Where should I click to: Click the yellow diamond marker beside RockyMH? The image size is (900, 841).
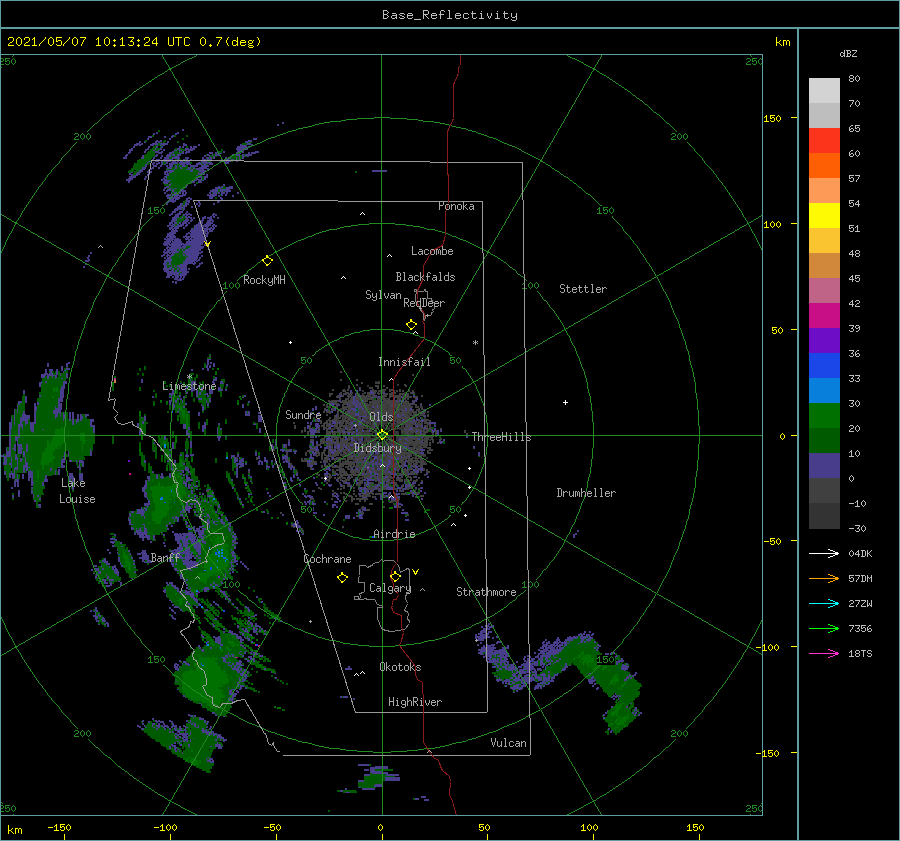(x=267, y=261)
